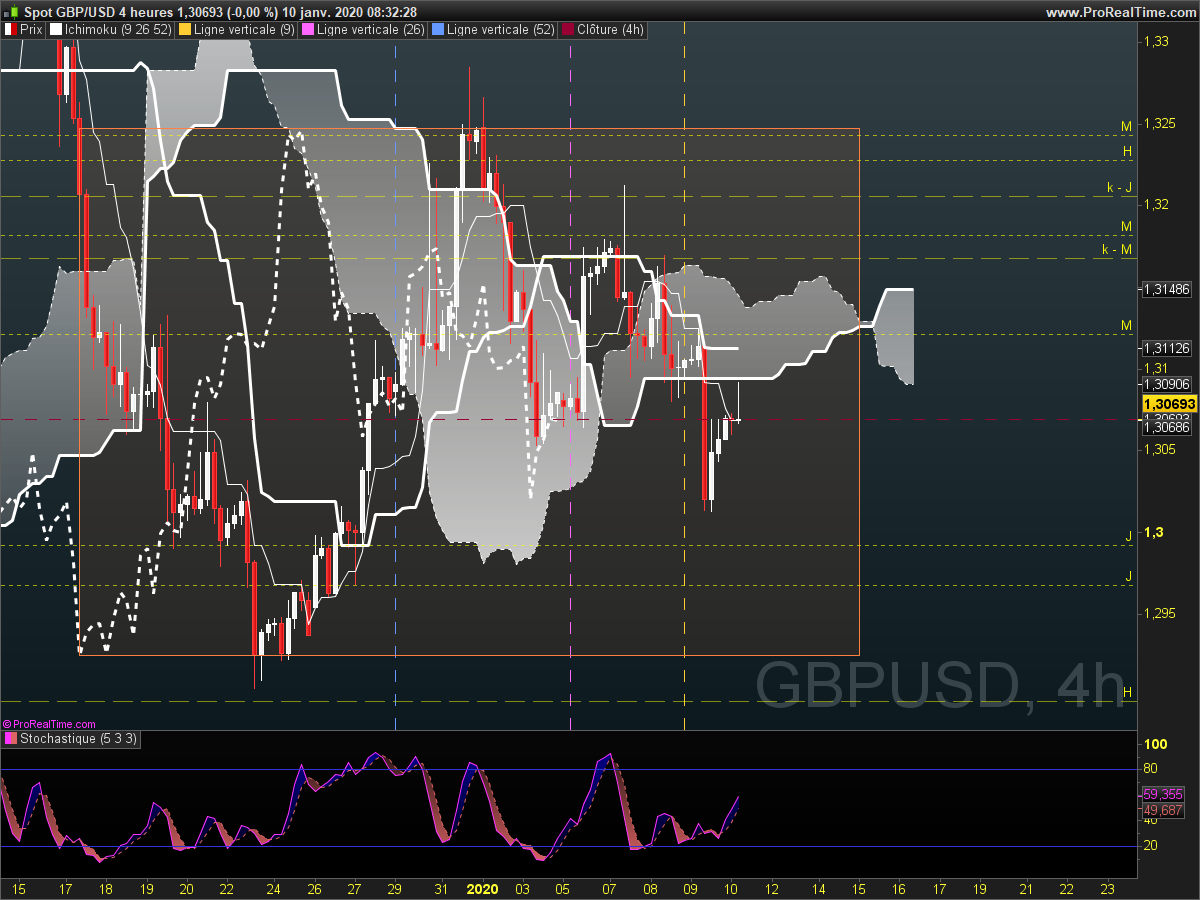Click the 100 level on the stochastic scale

tap(1156, 745)
